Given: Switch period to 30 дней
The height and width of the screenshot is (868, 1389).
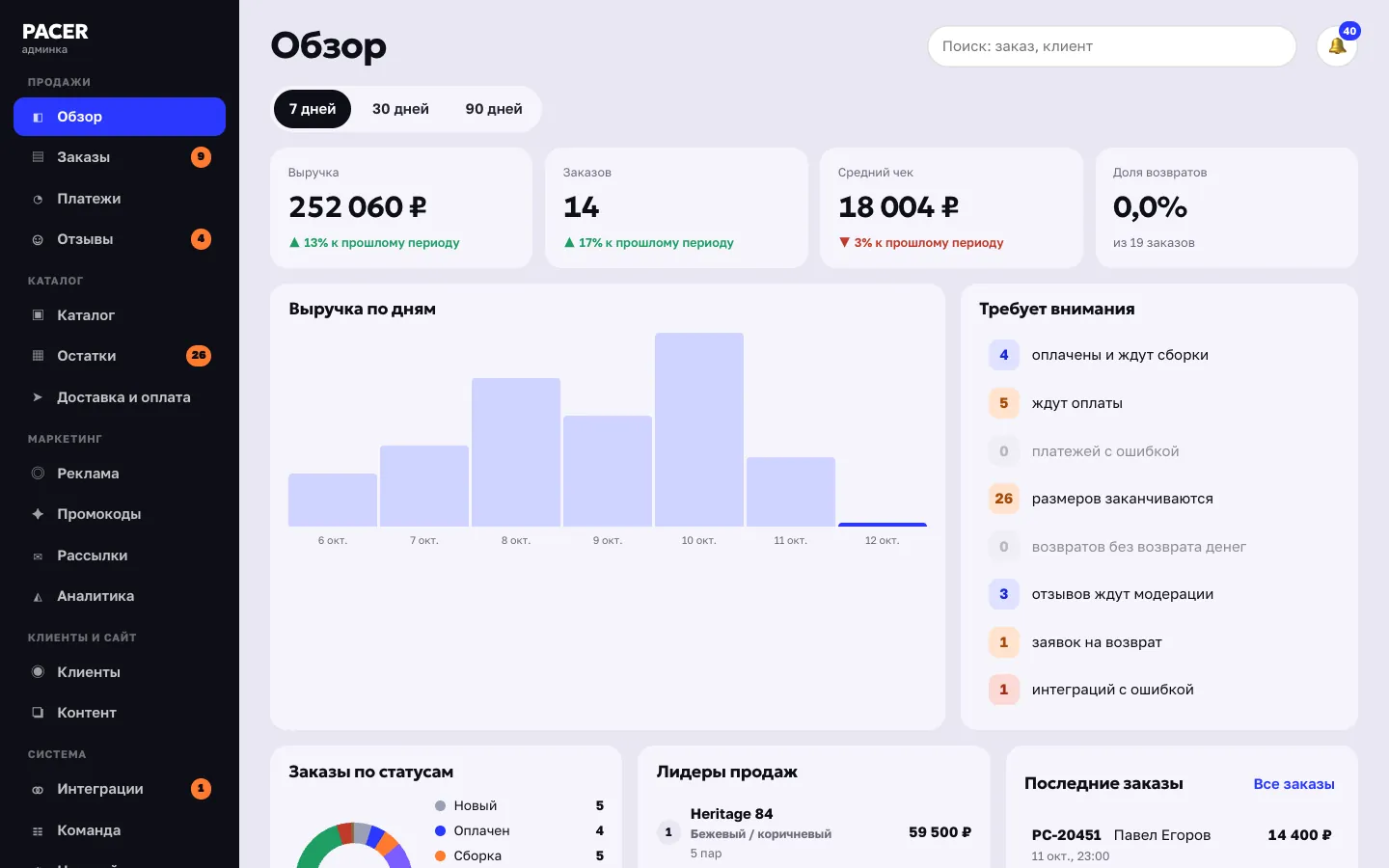Looking at the screenshot, I should pos(400,109).
